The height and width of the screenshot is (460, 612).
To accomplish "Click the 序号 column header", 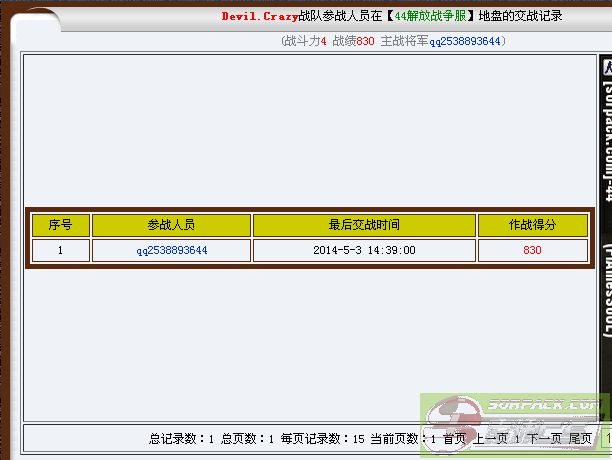I will click(x=60, y=225).
